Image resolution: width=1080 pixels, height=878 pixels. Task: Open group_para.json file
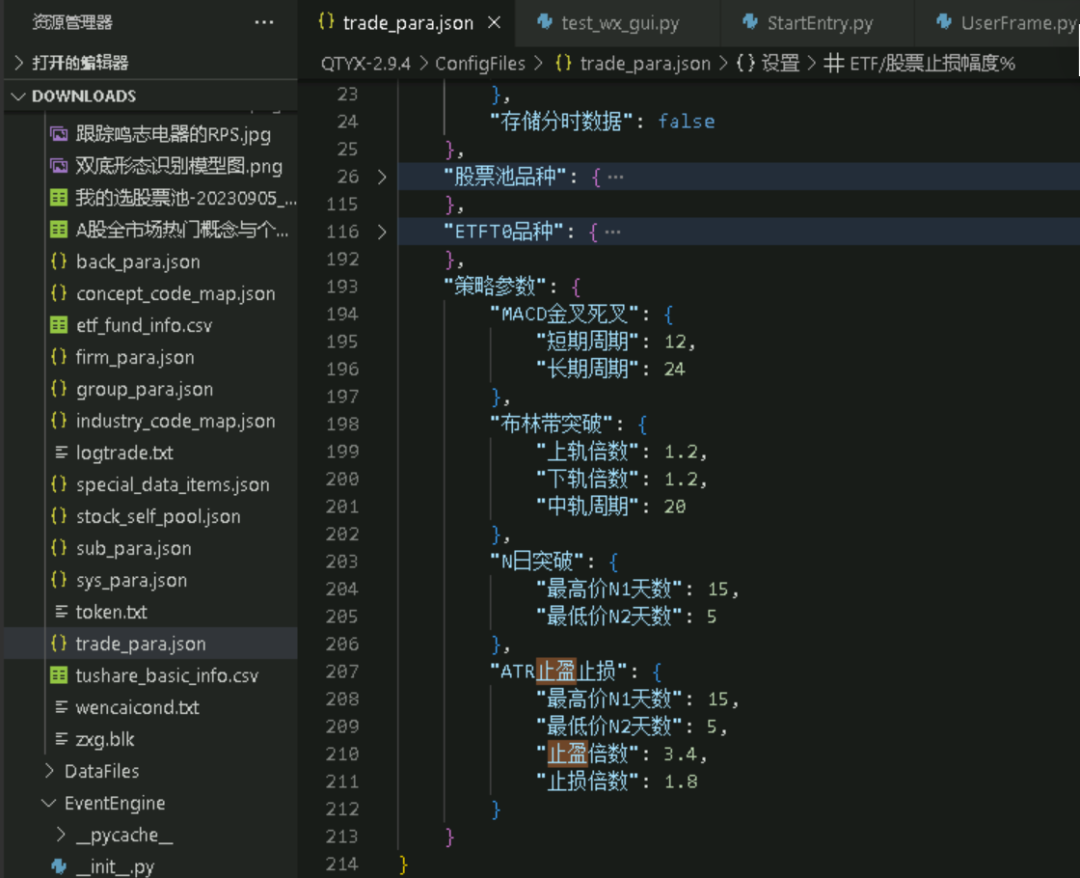coord(145,389)
